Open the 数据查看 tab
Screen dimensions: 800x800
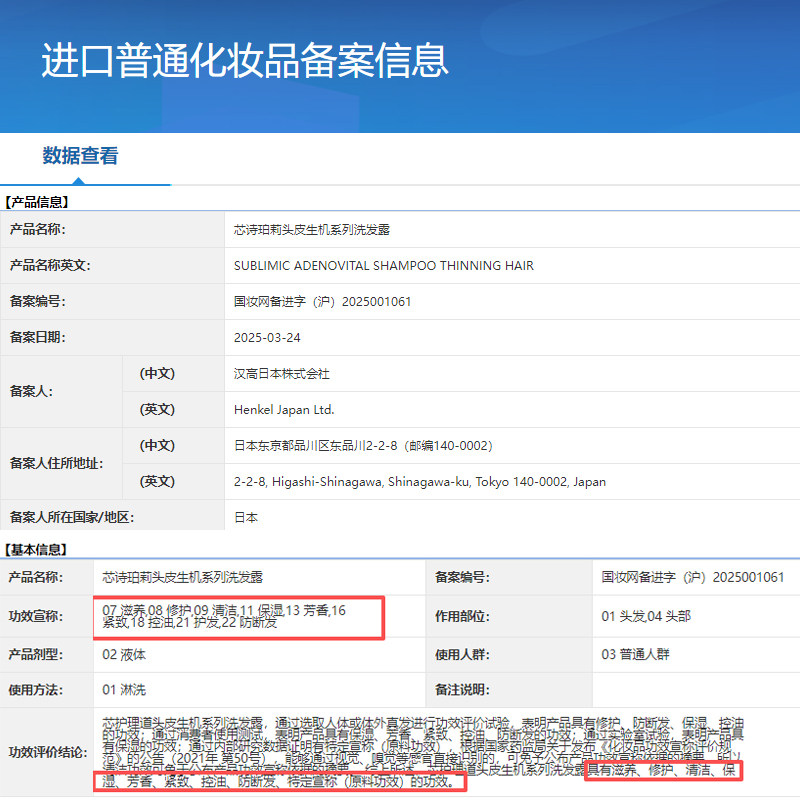click(80, 156)
